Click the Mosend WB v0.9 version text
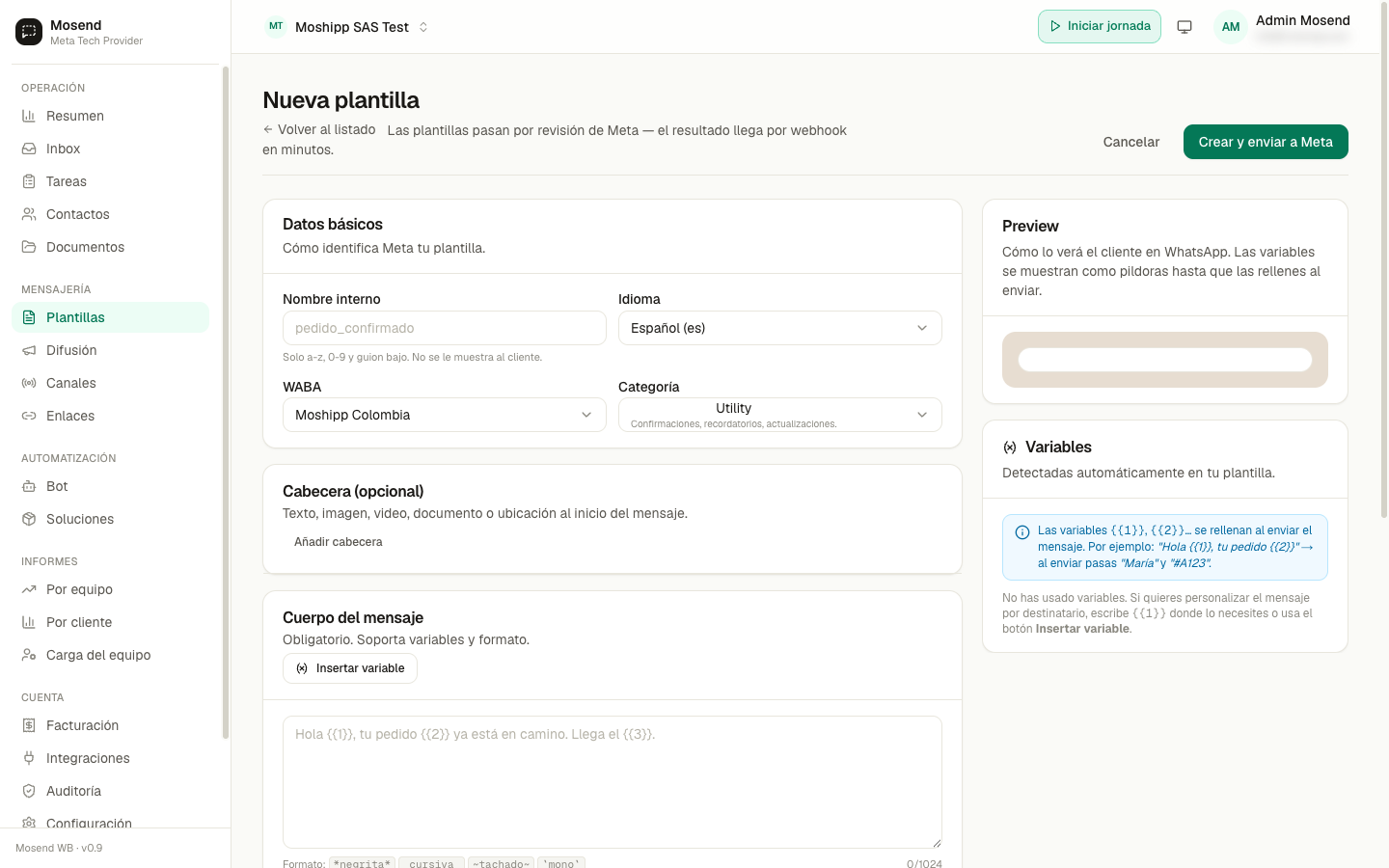This screenshot has height=868, width=1389. (59, 848)
